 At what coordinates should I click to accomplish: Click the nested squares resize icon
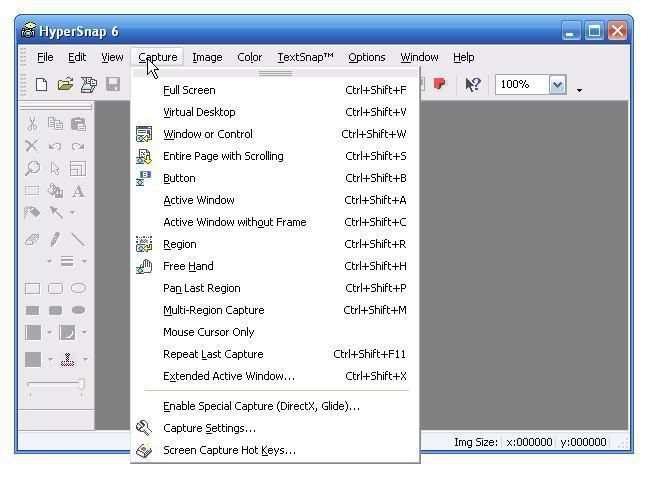click(x=78, y=168)
